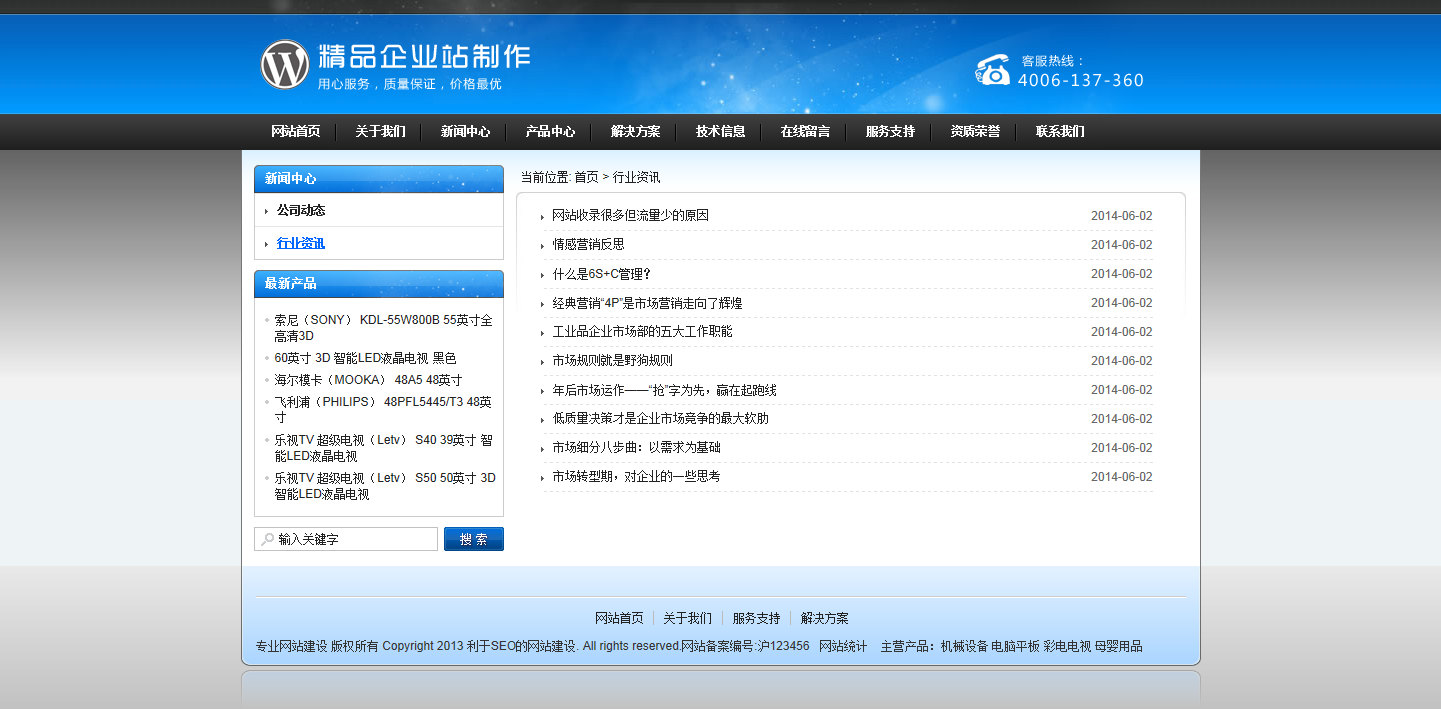The image size is (1441, 709).
Task: Click 首页 in the breadcrumb path
Action: (586, 177)
